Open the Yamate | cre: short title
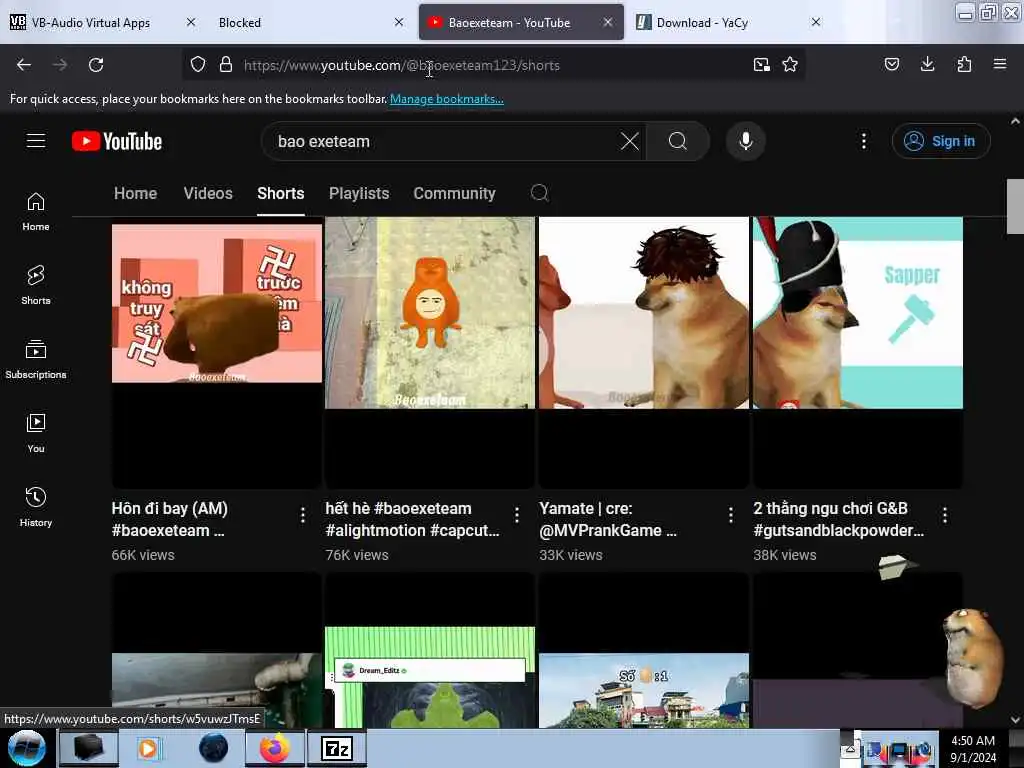This screenshot has height=768, width=1024. pyautogui.click(x=608, y=519)
